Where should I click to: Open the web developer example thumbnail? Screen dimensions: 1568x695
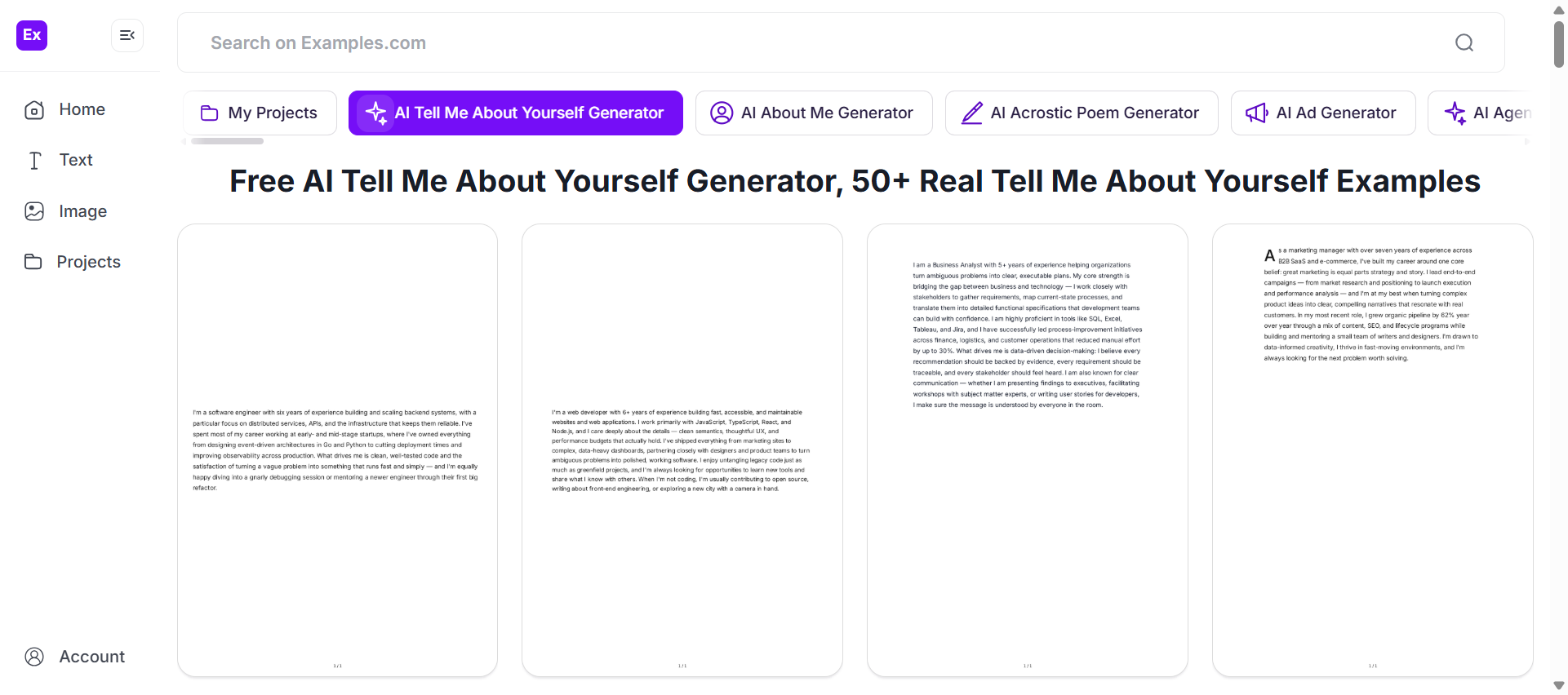pyautogui.click(x=682, y=449)
